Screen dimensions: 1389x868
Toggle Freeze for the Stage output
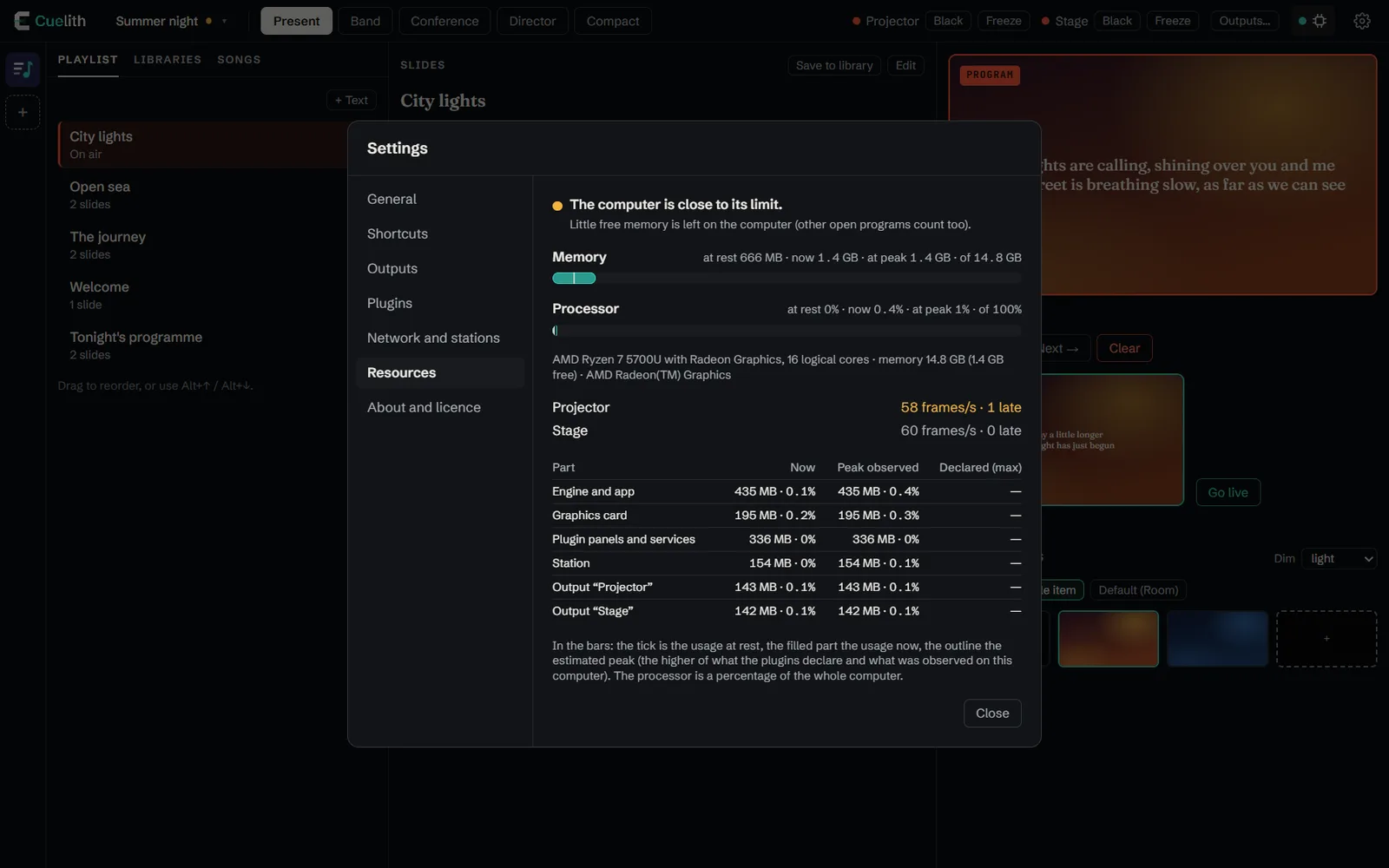tap(1173, 21)
